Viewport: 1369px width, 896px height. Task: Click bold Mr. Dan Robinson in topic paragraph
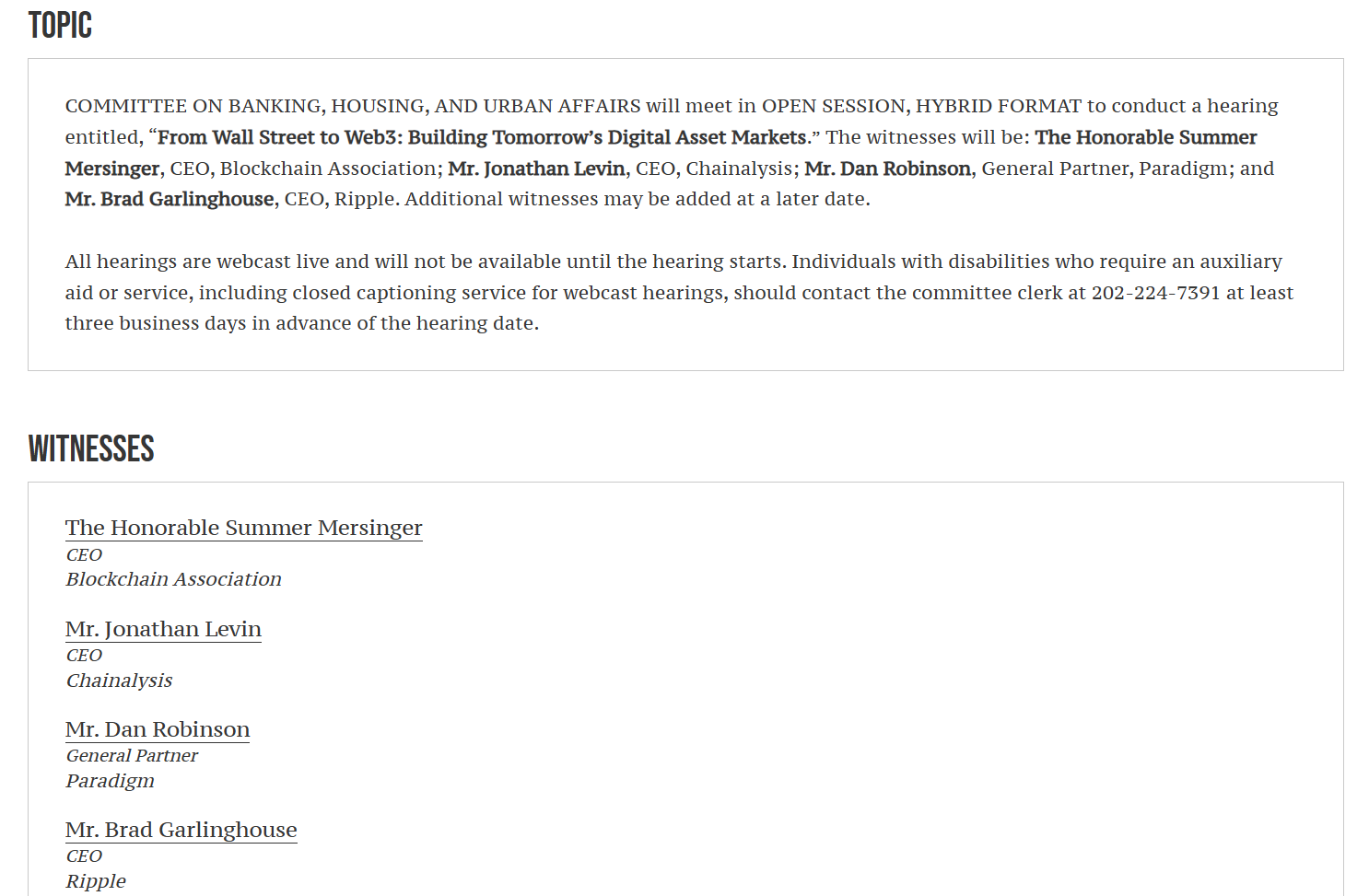tap(887, 169)
